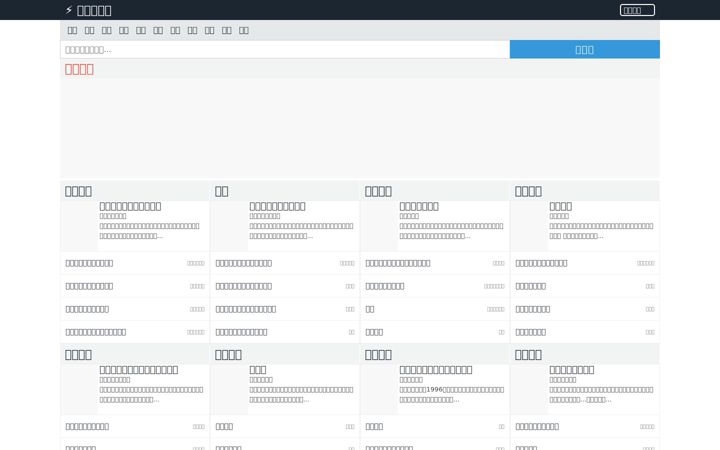
Task: Open the two-character list entry in the third column
Action: point(370,309)
